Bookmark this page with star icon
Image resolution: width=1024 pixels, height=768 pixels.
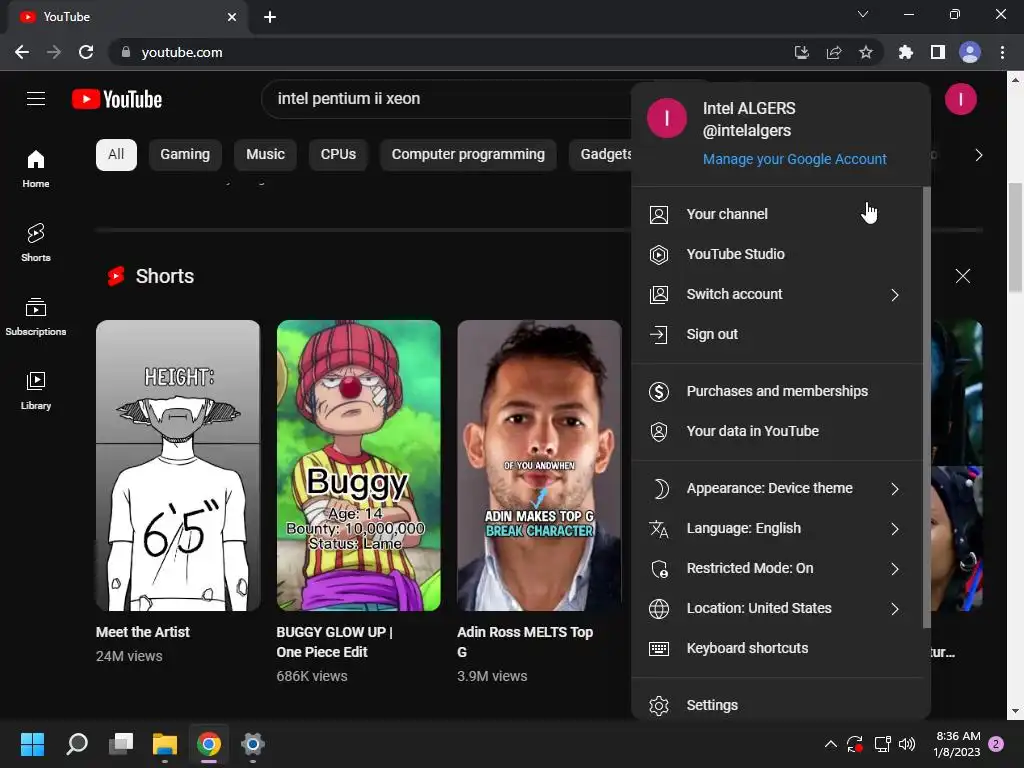[866, 52]
